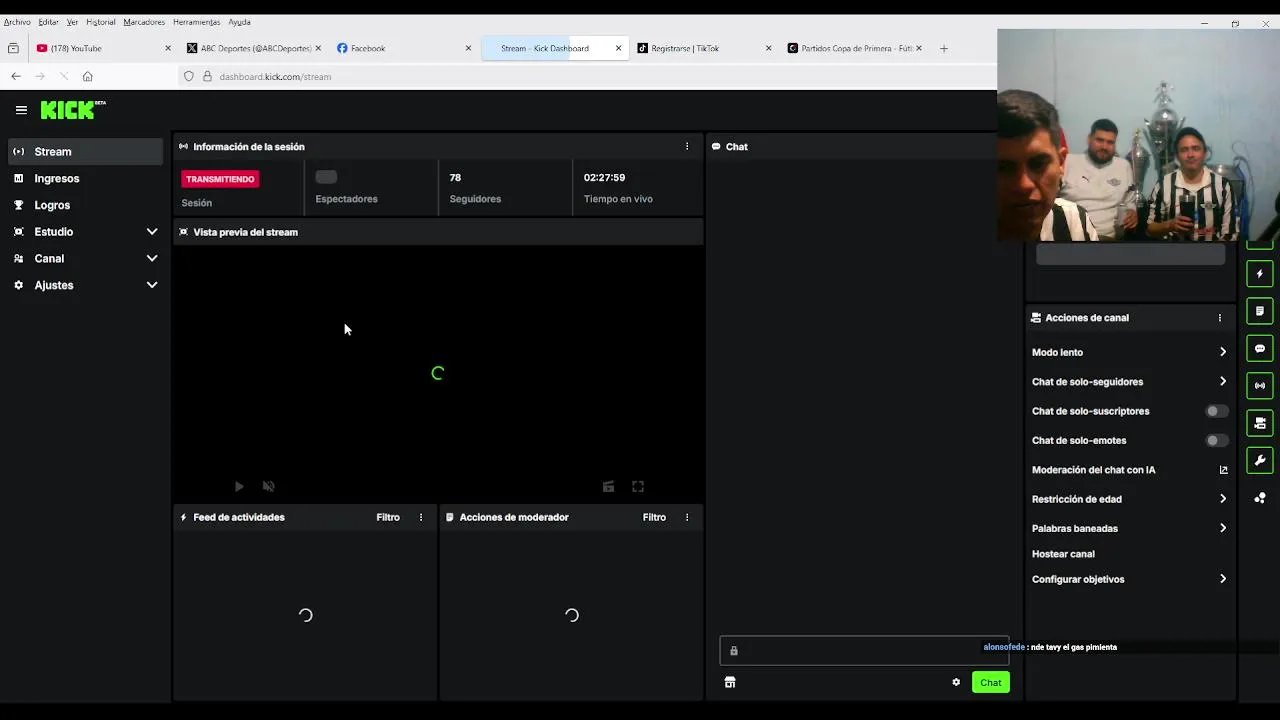Open Moderación del chat con IA link
The height and width of the screenshot is (720, 1280).
point(1129,470)
